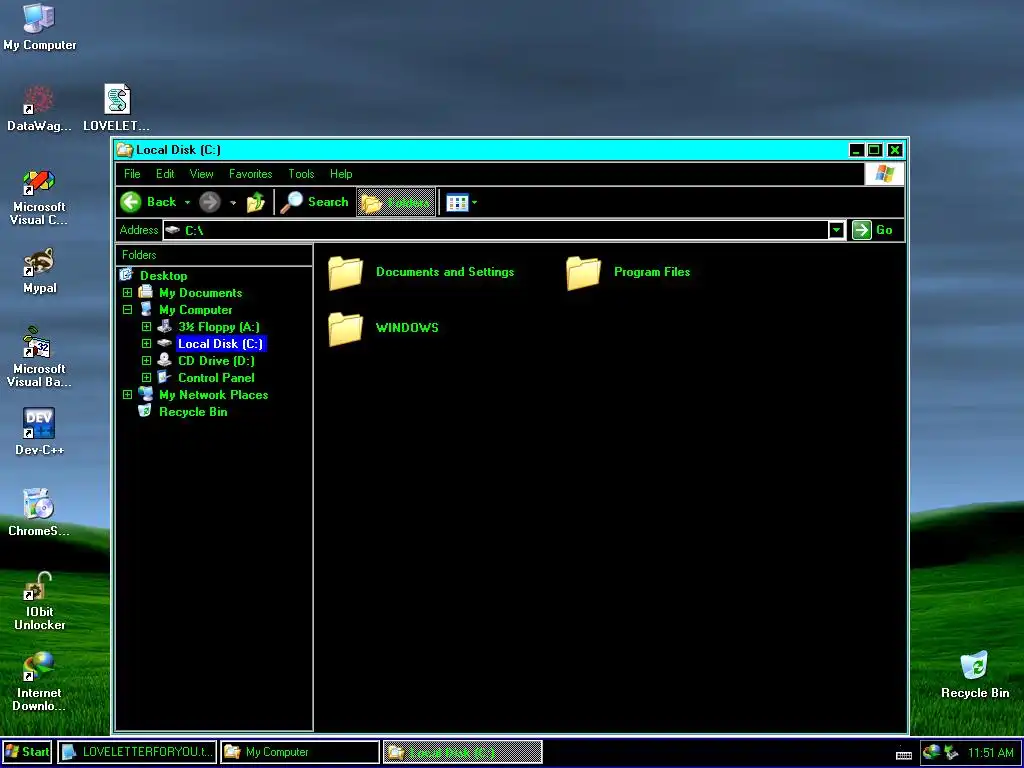Click the safely remove hardware tray icon
This screenshot has width=1024, height=768.
pyautogui.click(x=952, y=752)
